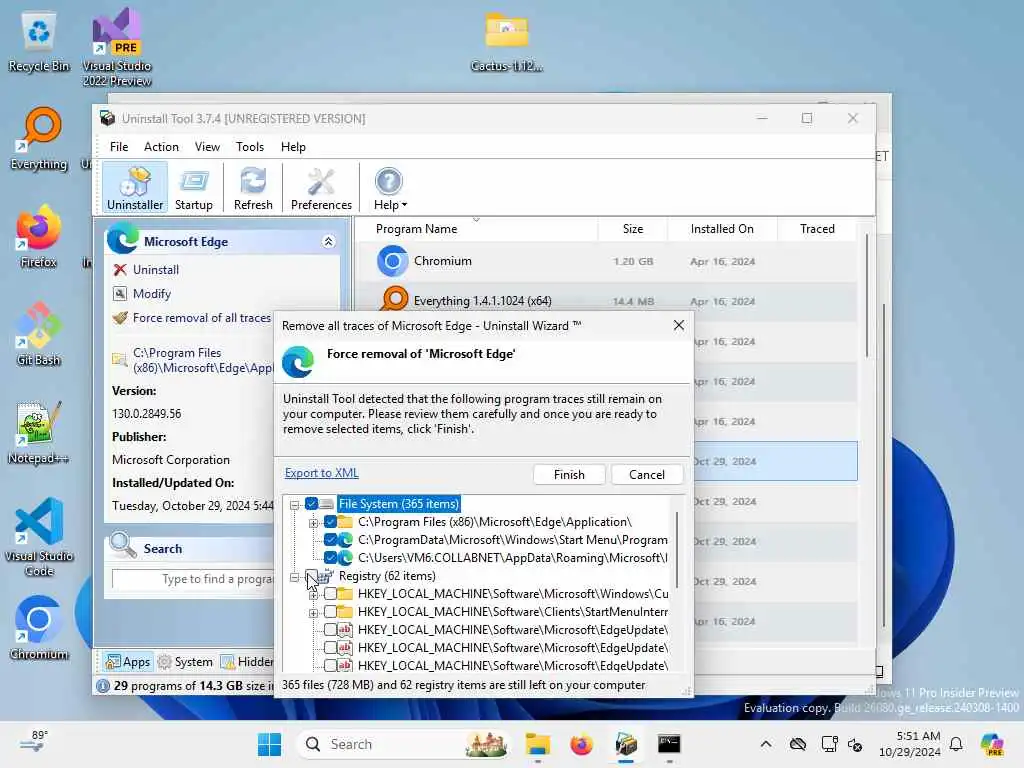Viewport: 1024px width, 768px height.
Task: Open the Recycle Bin desktop icon
Action: click(x=39, y=42)
